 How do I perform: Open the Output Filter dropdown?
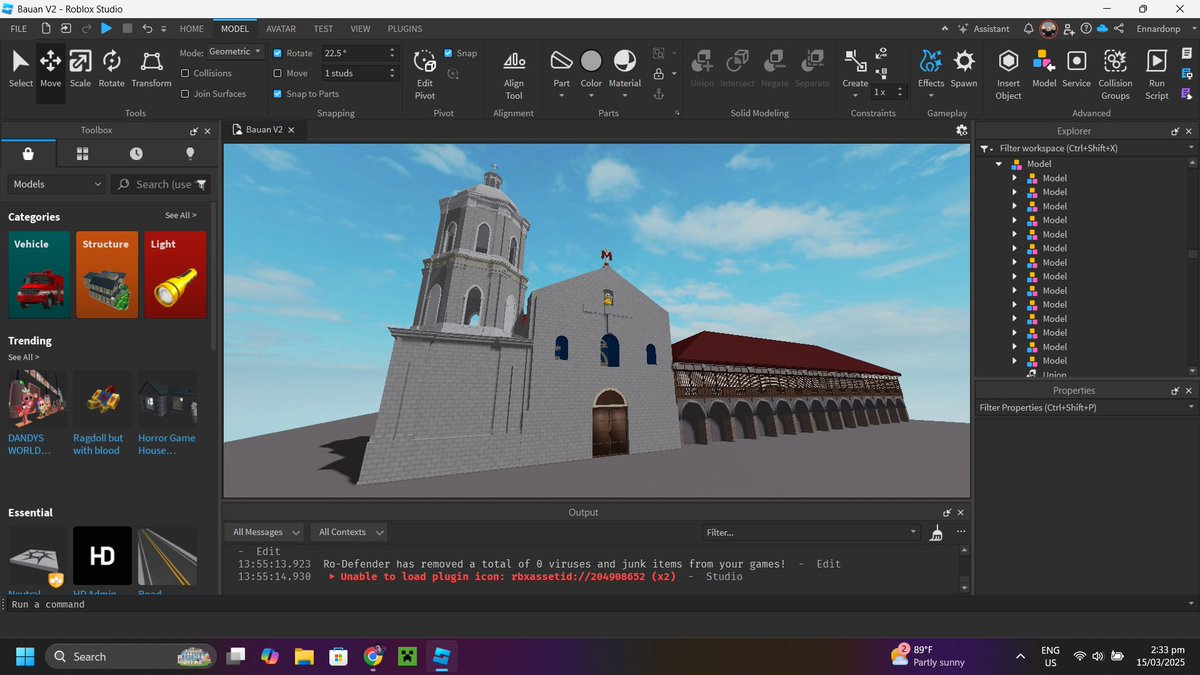point(811,532)
